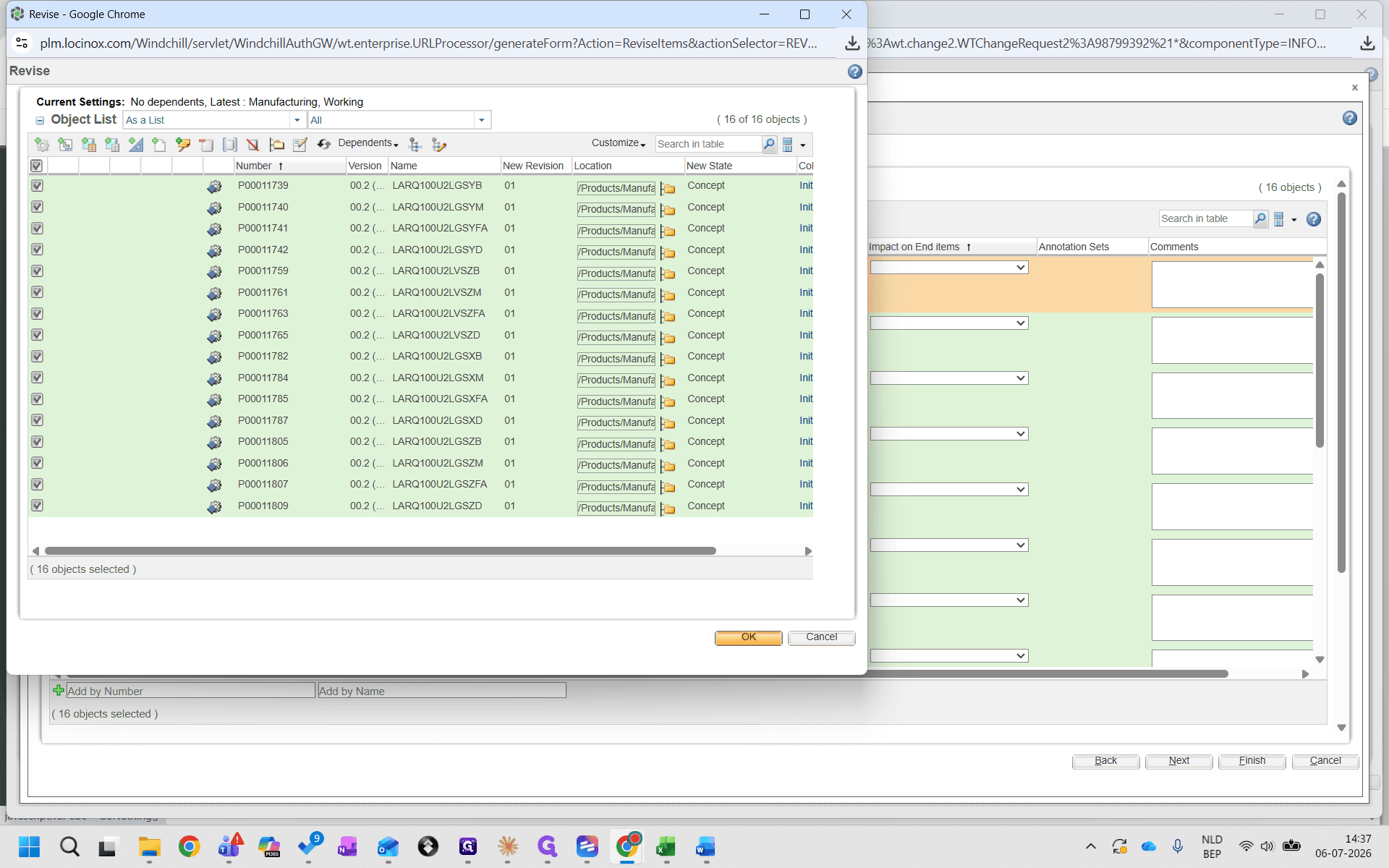Sort table by Location column header
Screen dimensions: 1389x868
click(592, 166)
